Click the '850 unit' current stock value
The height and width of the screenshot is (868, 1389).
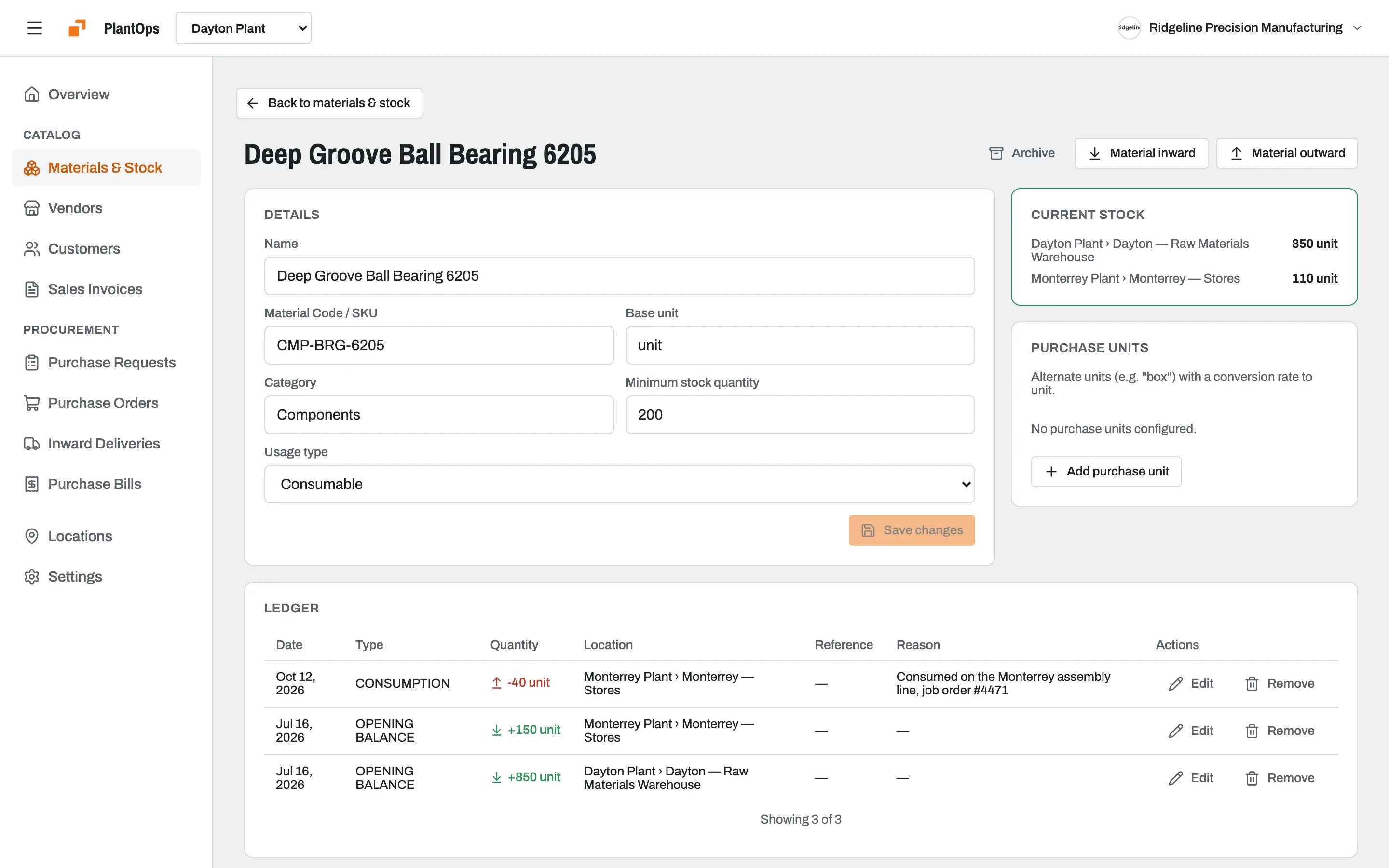tap(1314, 244)
